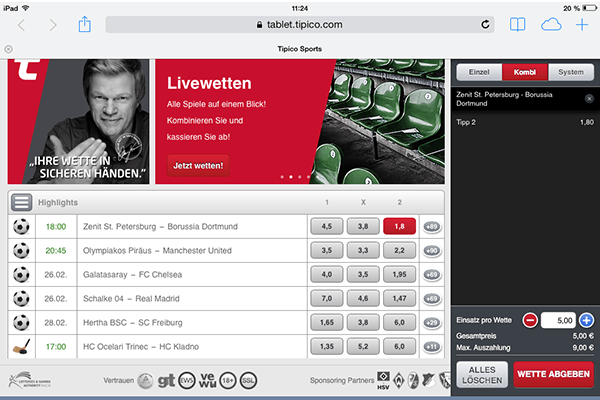
Task: Select draw odds 3,8 for Zenit match
Action: click(363, 226)
